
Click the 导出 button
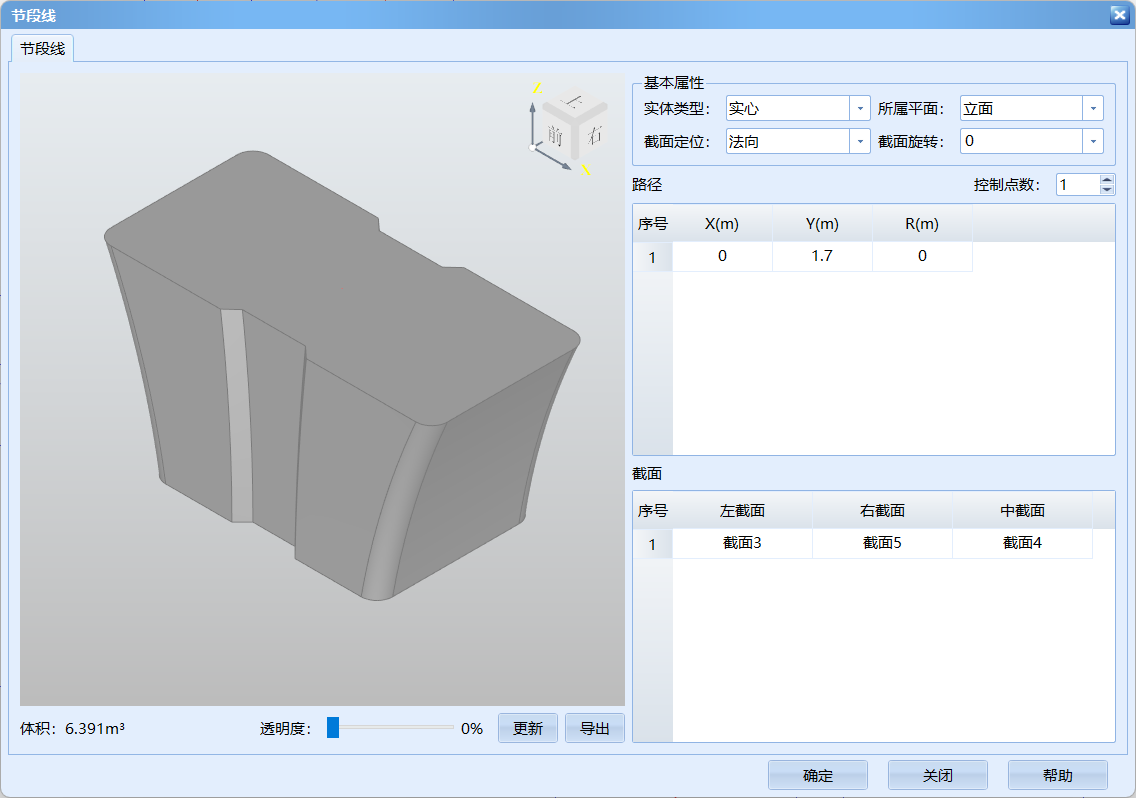594,729
